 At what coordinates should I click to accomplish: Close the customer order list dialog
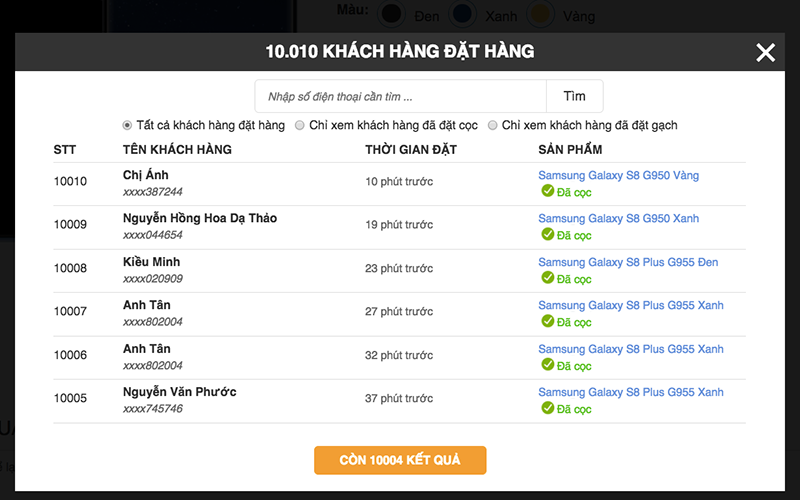click(x=765, y=53)
